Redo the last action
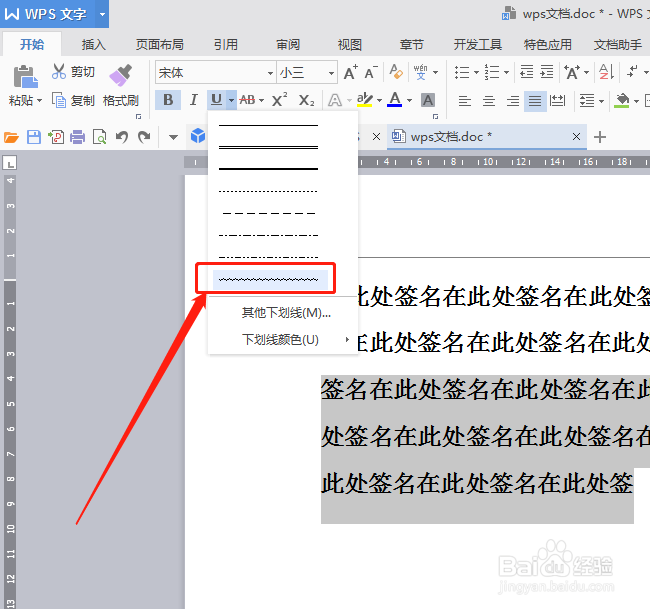The width and height of the screenshot is (650, 609). [x=144, y=137]
